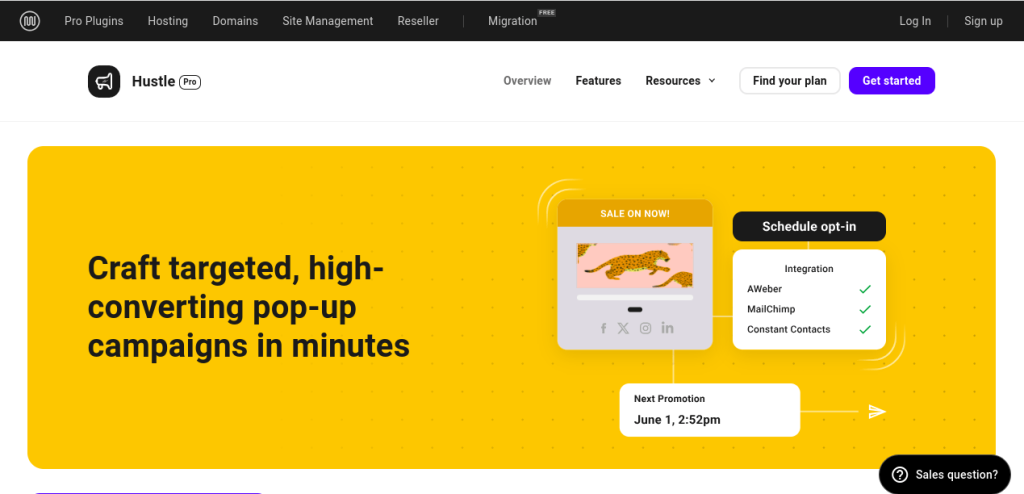Click the Hustle megaphone logo icon
The image size is (1024, 494).
[104, 81]
